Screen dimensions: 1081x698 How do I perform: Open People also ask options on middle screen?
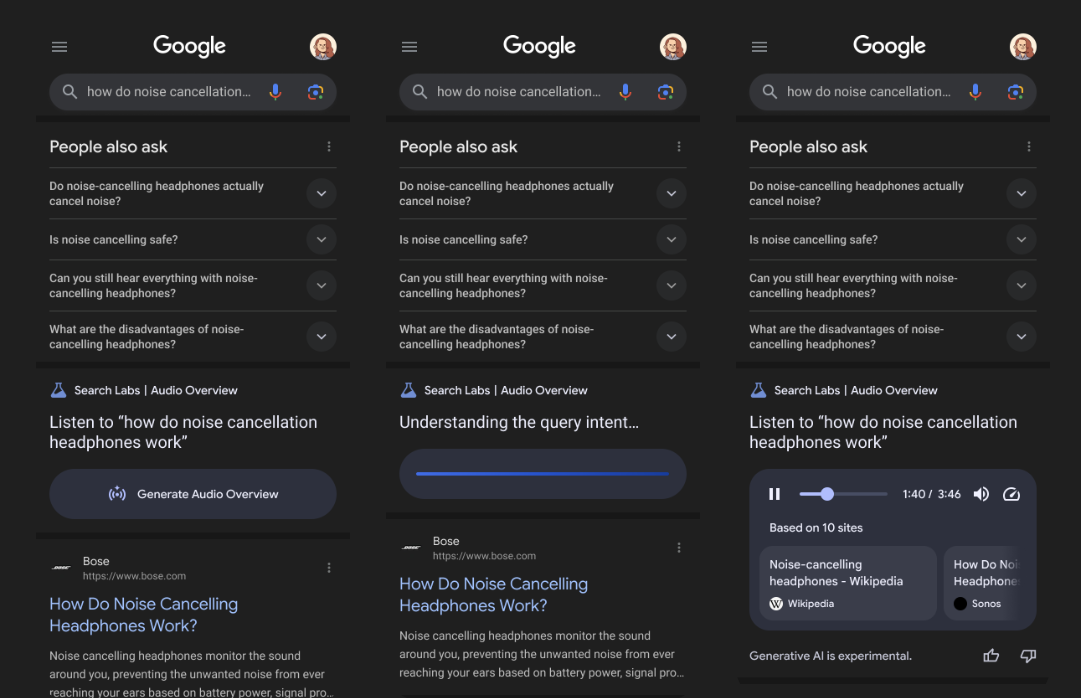click(679, 147)
